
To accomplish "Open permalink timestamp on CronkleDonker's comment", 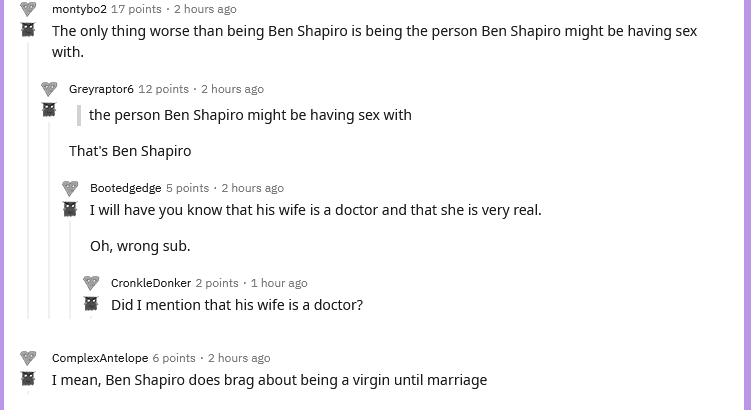I will pyautogui.click(x=279, y=283).
